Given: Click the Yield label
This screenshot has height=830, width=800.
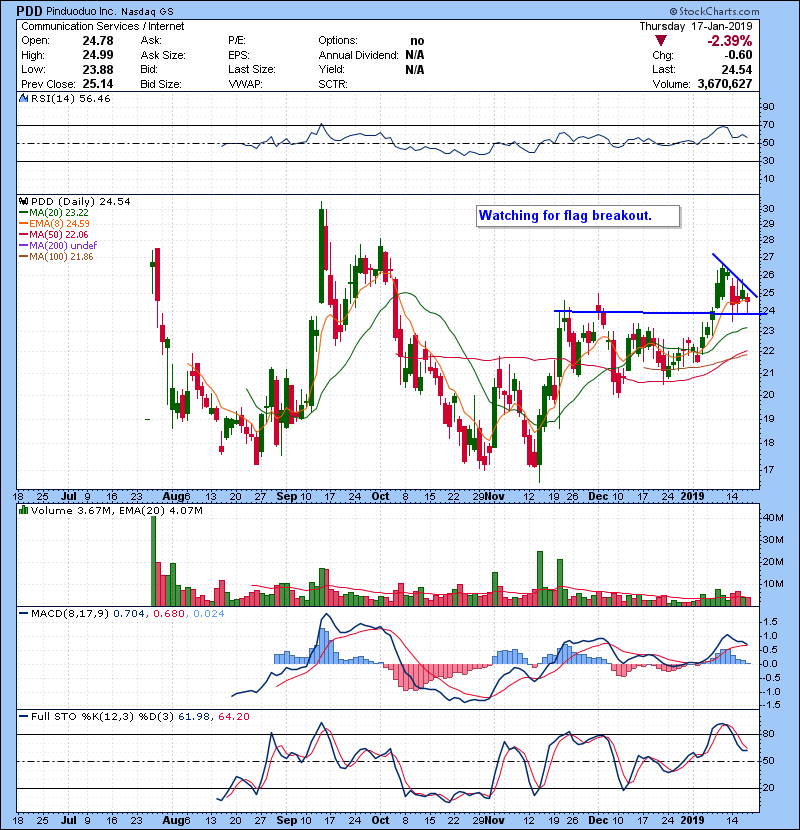Looking at the screenshot, I should click(x=331, y=69).
